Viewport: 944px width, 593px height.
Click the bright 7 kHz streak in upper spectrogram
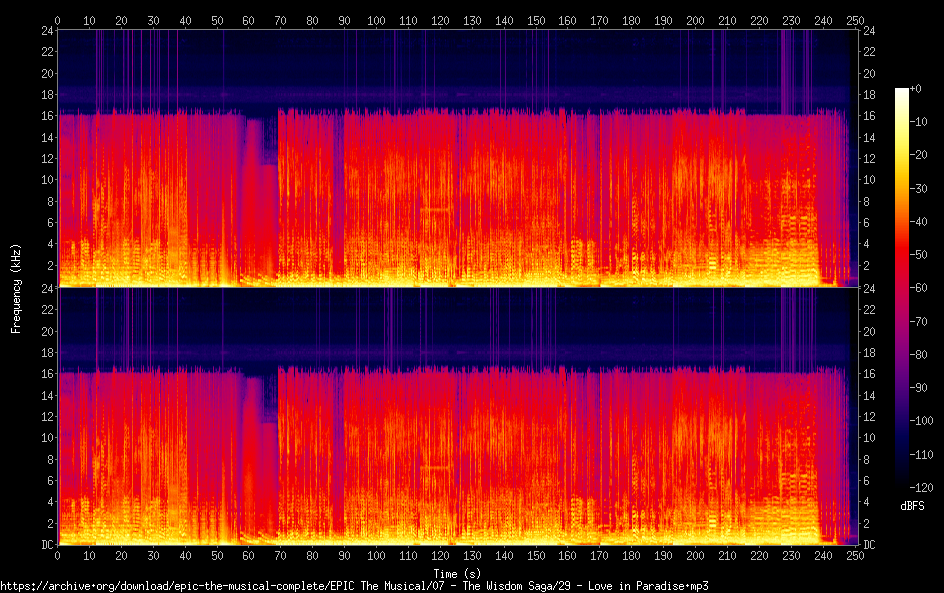pos(435,209)
